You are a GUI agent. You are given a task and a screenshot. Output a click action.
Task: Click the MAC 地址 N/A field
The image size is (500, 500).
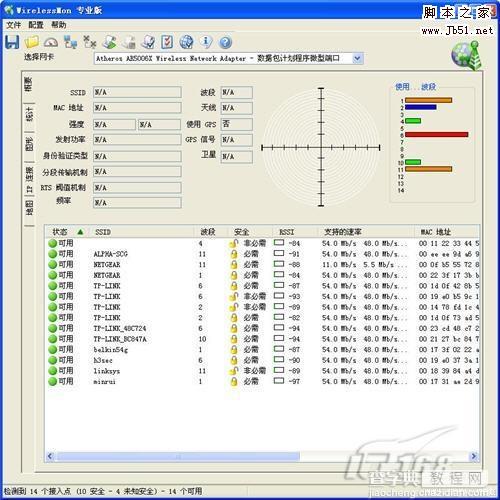tap(137, 108)
